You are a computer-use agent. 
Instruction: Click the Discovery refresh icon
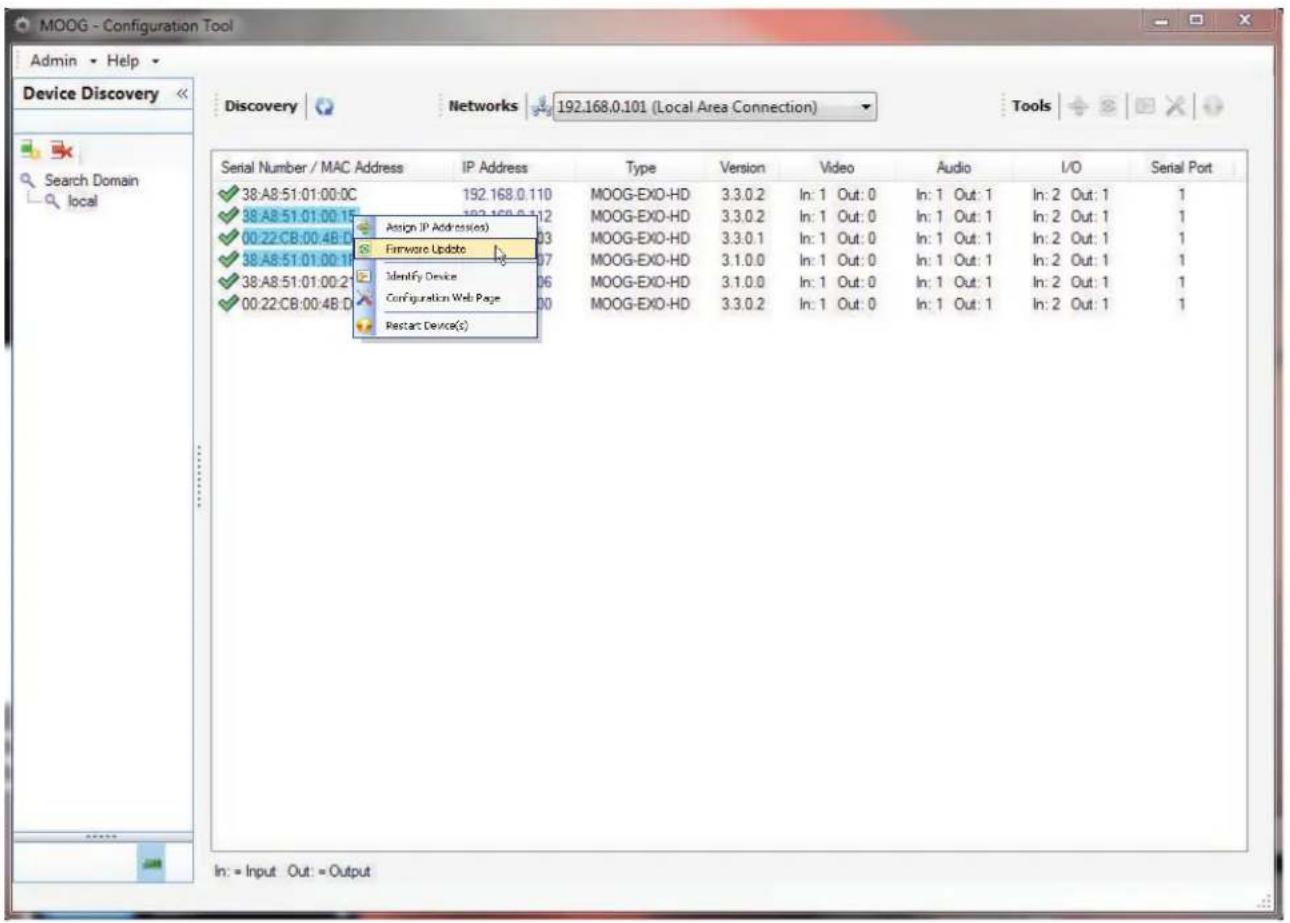(x=322, y=106)
